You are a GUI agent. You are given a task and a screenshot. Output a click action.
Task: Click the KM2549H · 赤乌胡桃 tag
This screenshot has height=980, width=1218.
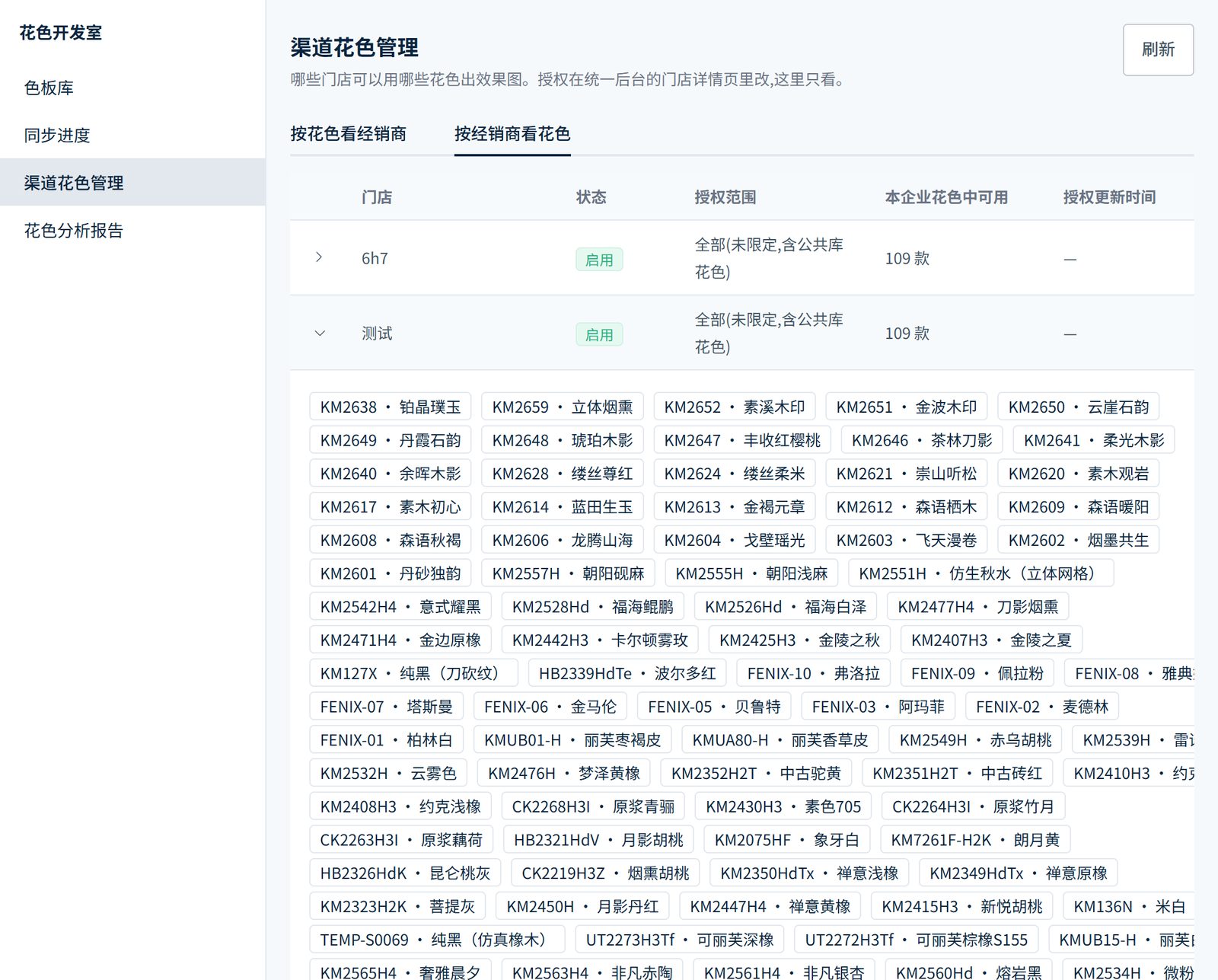tap(975, 740)
